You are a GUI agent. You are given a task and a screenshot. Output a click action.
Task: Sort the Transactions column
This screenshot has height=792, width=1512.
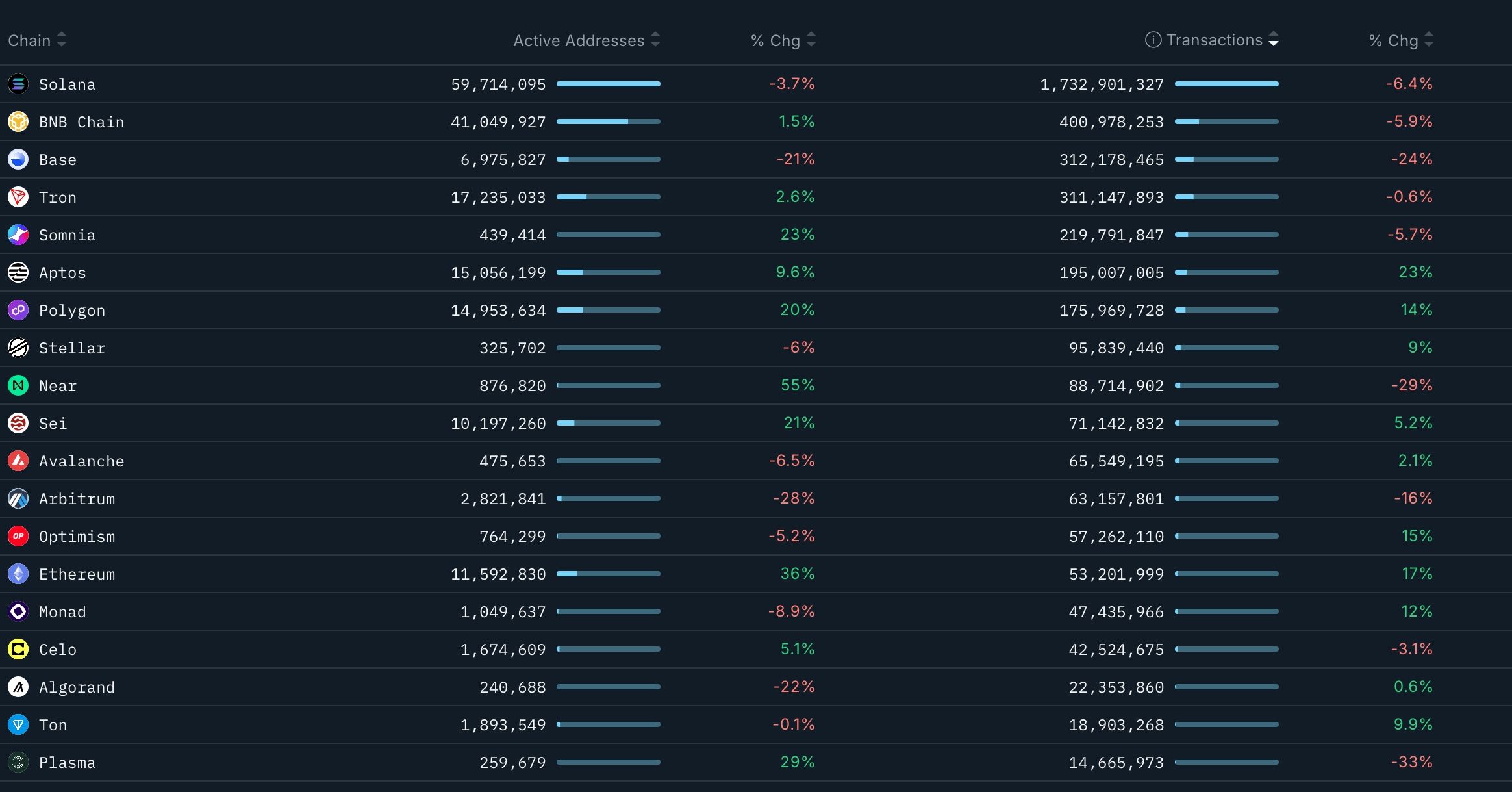[1274, 40]
